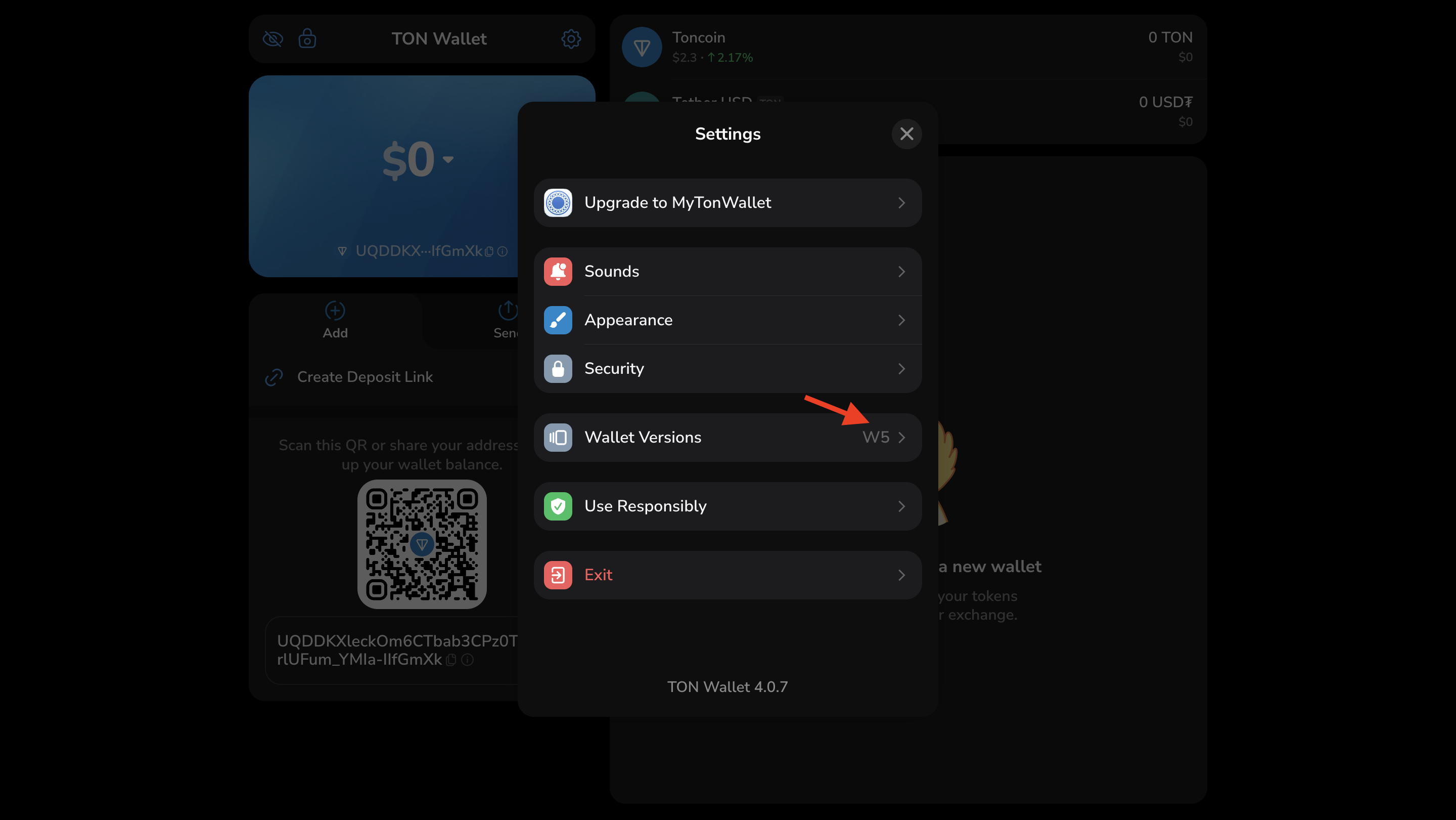The width and height of the screenshot is (1456, 820).
Task: Click info icon beside short card address
Action: click(x=502, y=251)
